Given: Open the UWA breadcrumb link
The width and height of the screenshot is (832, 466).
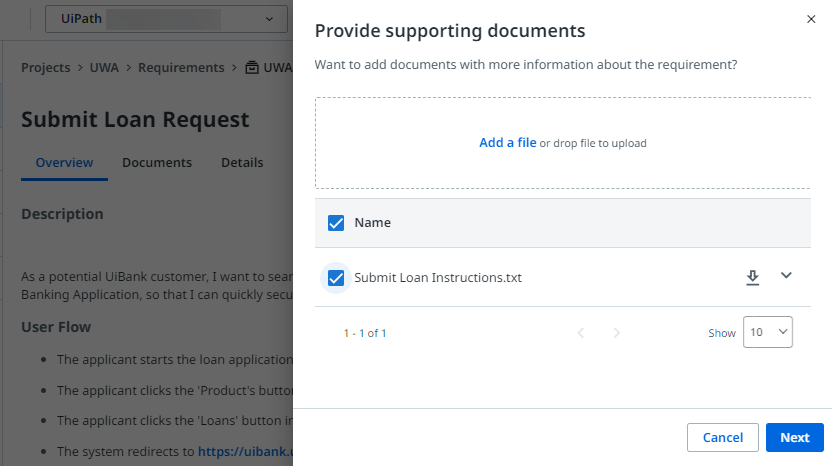Looking at the screenshot, I should click(104, 68).
